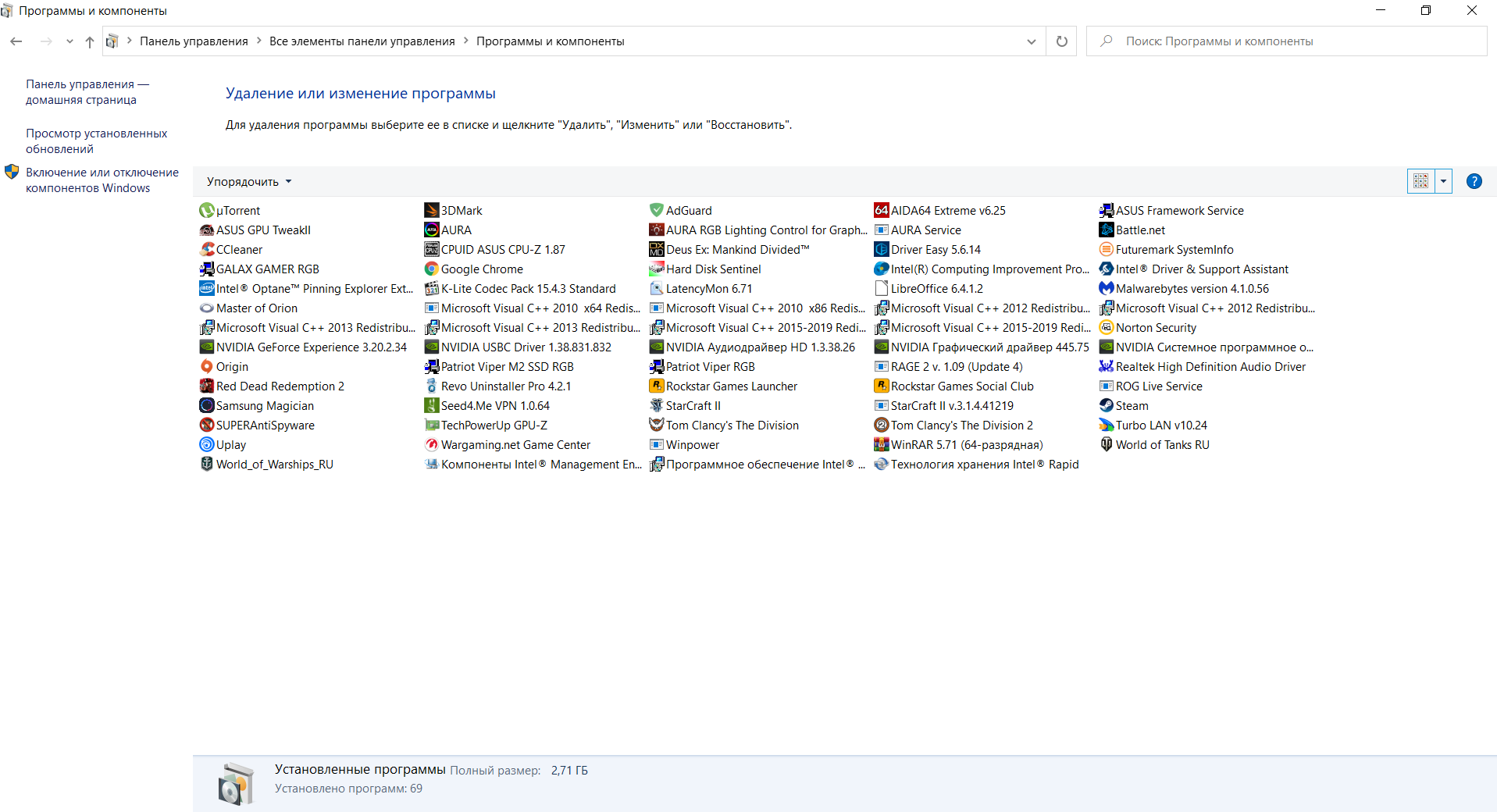This screenshot has height=812, width=1497.
Task: Open Панель управления домашняя страница link
Action: coord(87,92)
